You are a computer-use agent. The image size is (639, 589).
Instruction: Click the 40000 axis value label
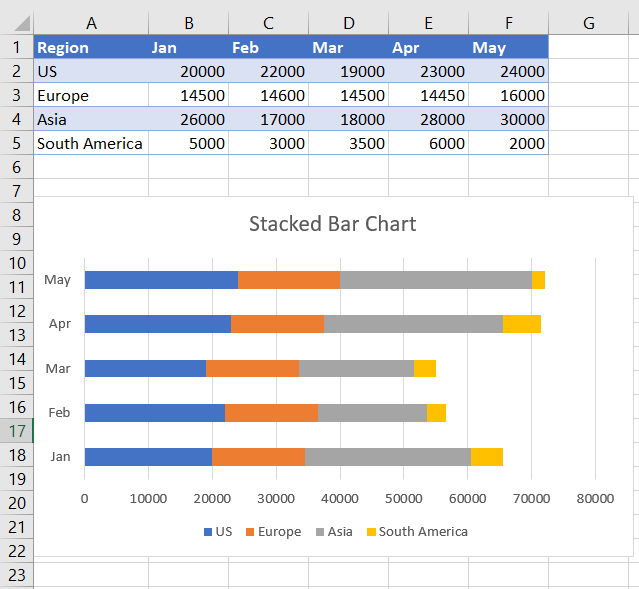[339, 499]
